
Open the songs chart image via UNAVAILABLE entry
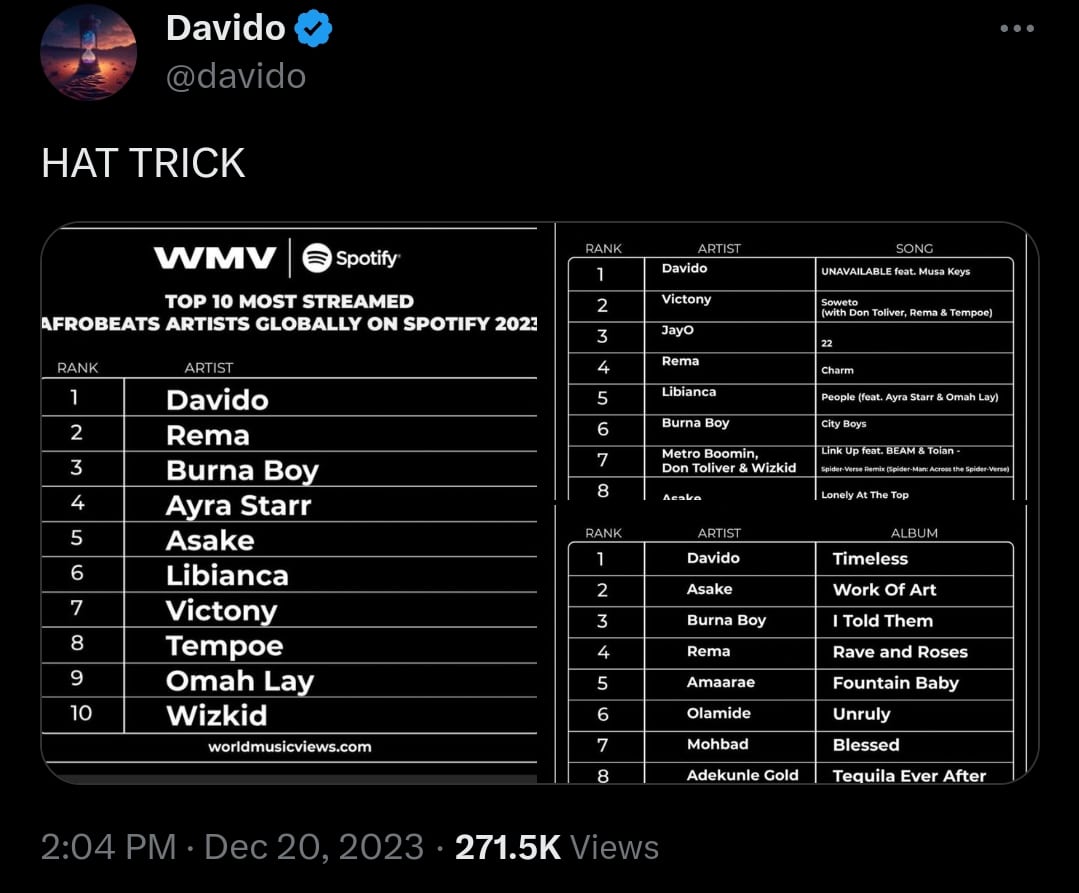tap(895, 272)
